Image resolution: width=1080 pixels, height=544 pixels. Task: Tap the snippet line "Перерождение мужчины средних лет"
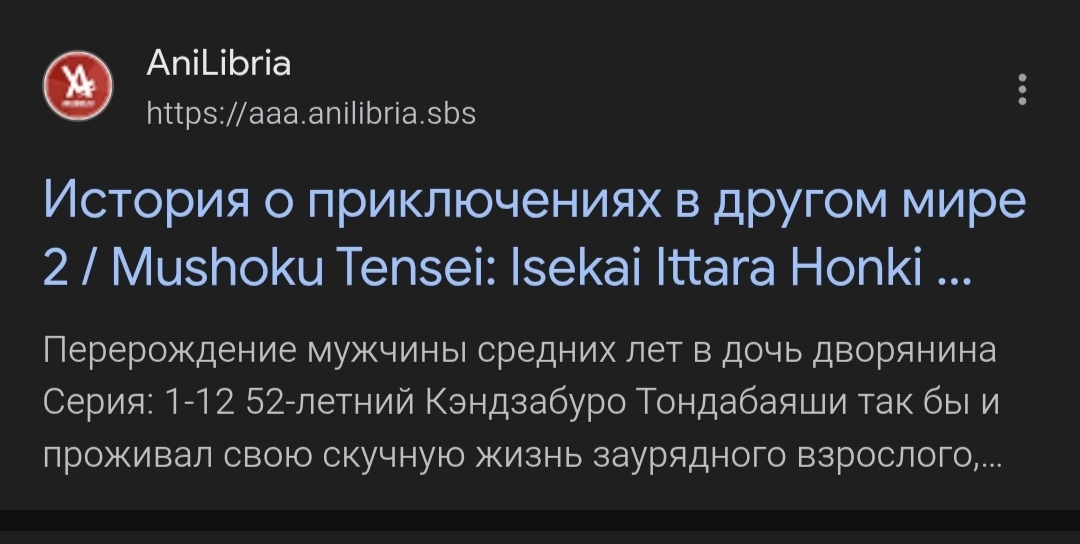point(360,353)
